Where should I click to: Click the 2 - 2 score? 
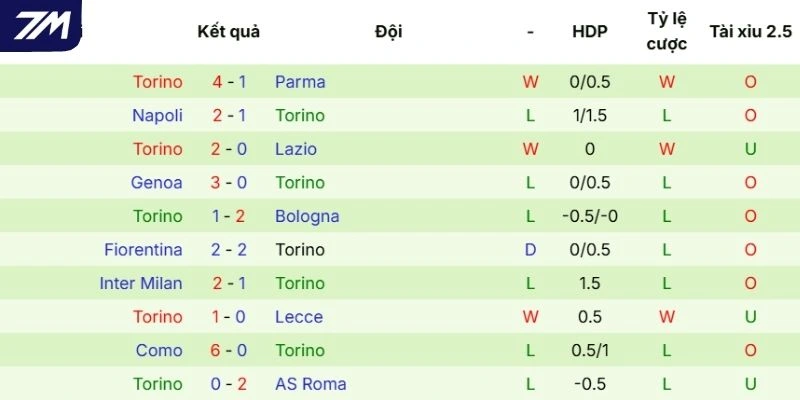pos(229,250)
